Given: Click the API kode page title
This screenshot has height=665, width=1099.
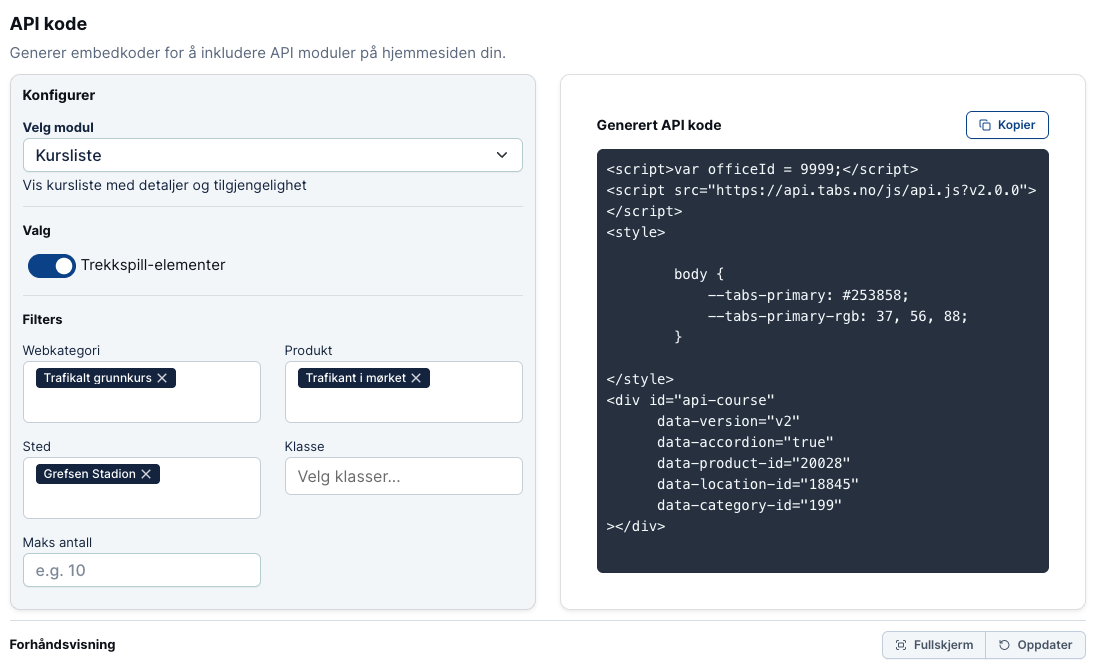Looking at the screenshot, I should pyautogui.click(x=48, y=23).
